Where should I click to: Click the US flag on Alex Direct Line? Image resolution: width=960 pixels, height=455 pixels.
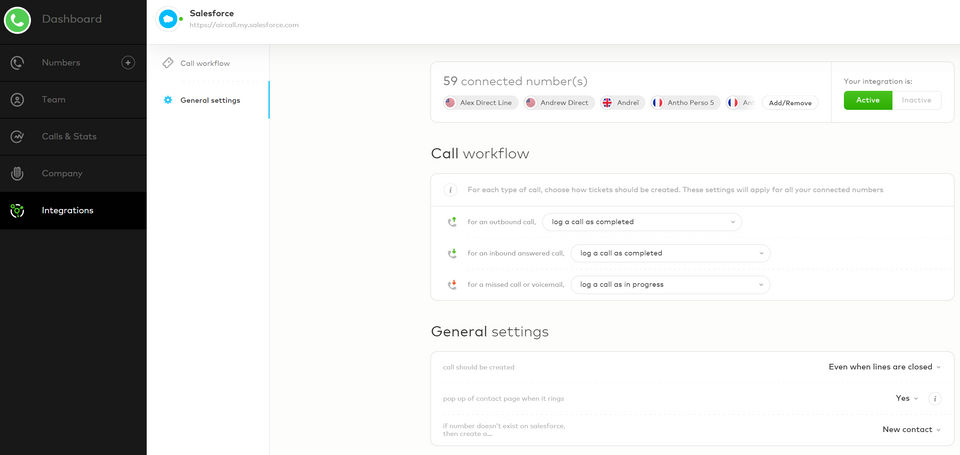coord(450,103)
